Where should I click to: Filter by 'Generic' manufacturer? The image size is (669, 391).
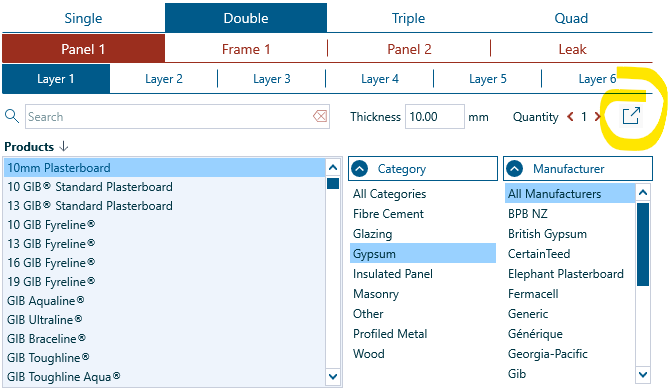[570, 314]
